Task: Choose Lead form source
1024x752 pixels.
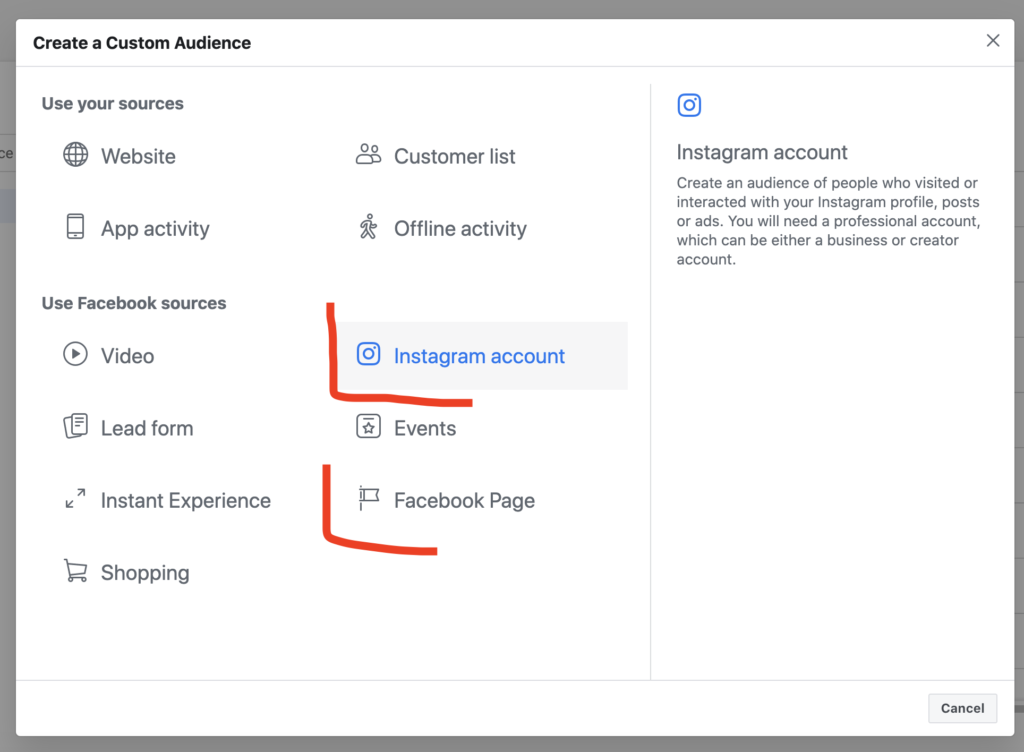Action: 147,429
